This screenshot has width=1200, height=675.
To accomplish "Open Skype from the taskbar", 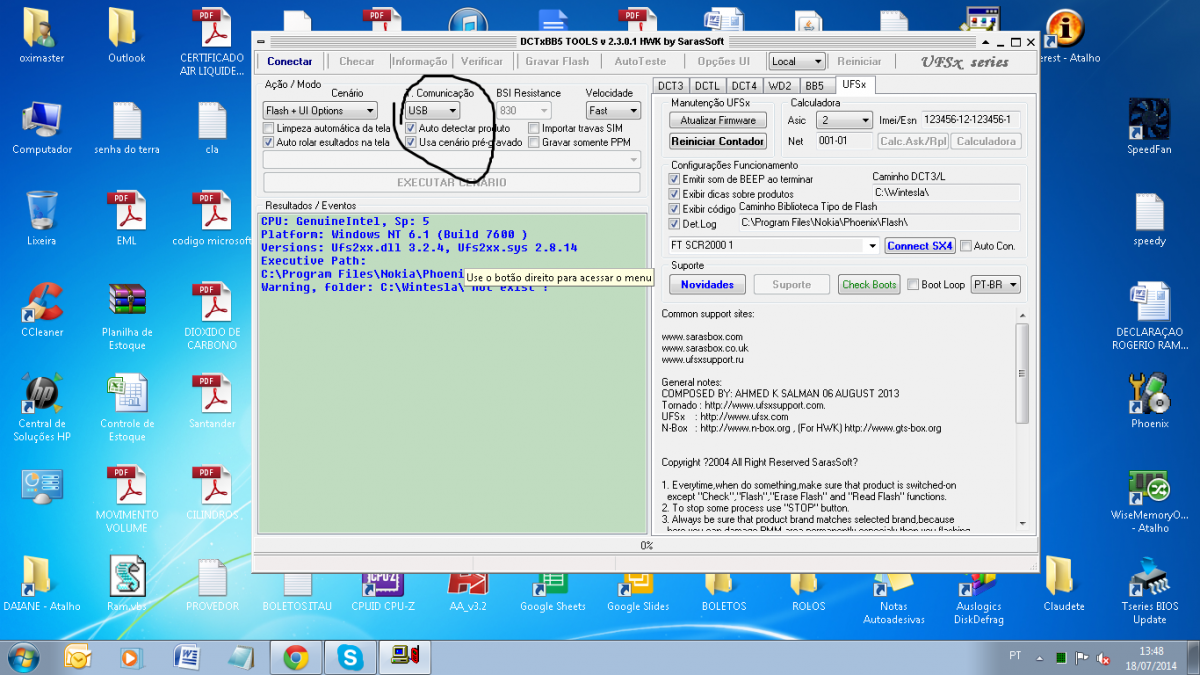I will click(350, 657).
